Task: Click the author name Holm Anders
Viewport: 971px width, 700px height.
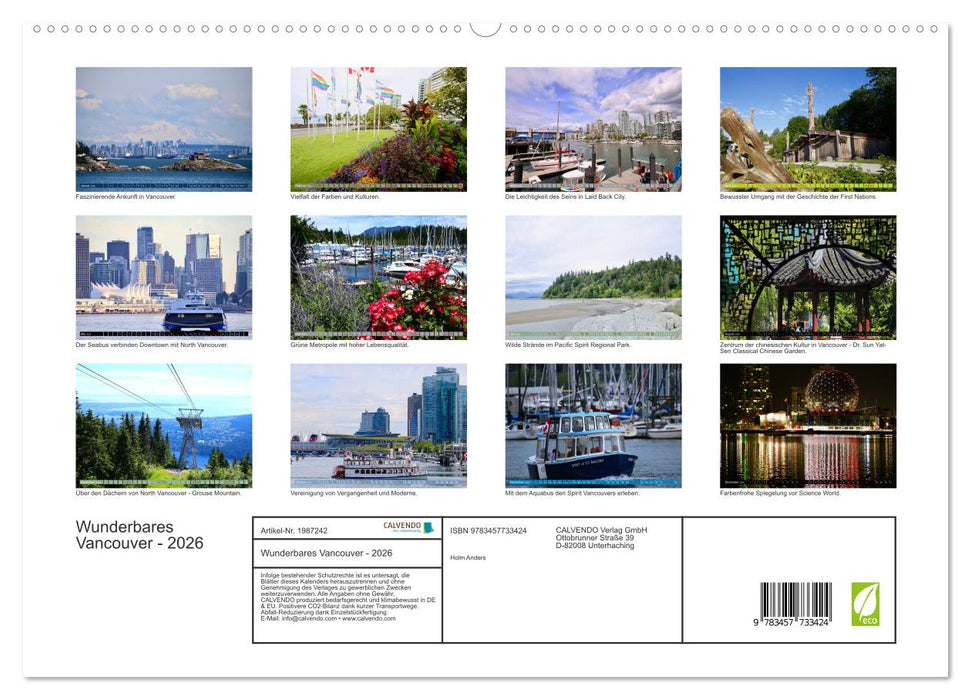Action: [x=469, y=557]
